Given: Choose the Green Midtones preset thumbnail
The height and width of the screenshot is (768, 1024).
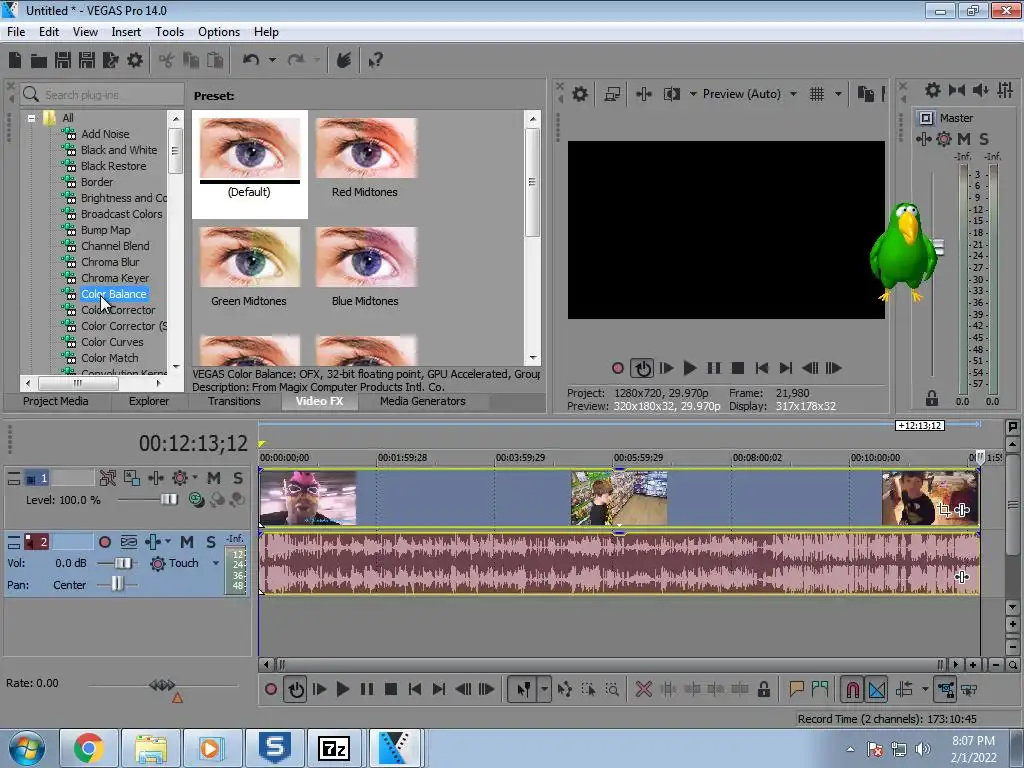Looking at the screenshot, I should [x=249, y=257].
